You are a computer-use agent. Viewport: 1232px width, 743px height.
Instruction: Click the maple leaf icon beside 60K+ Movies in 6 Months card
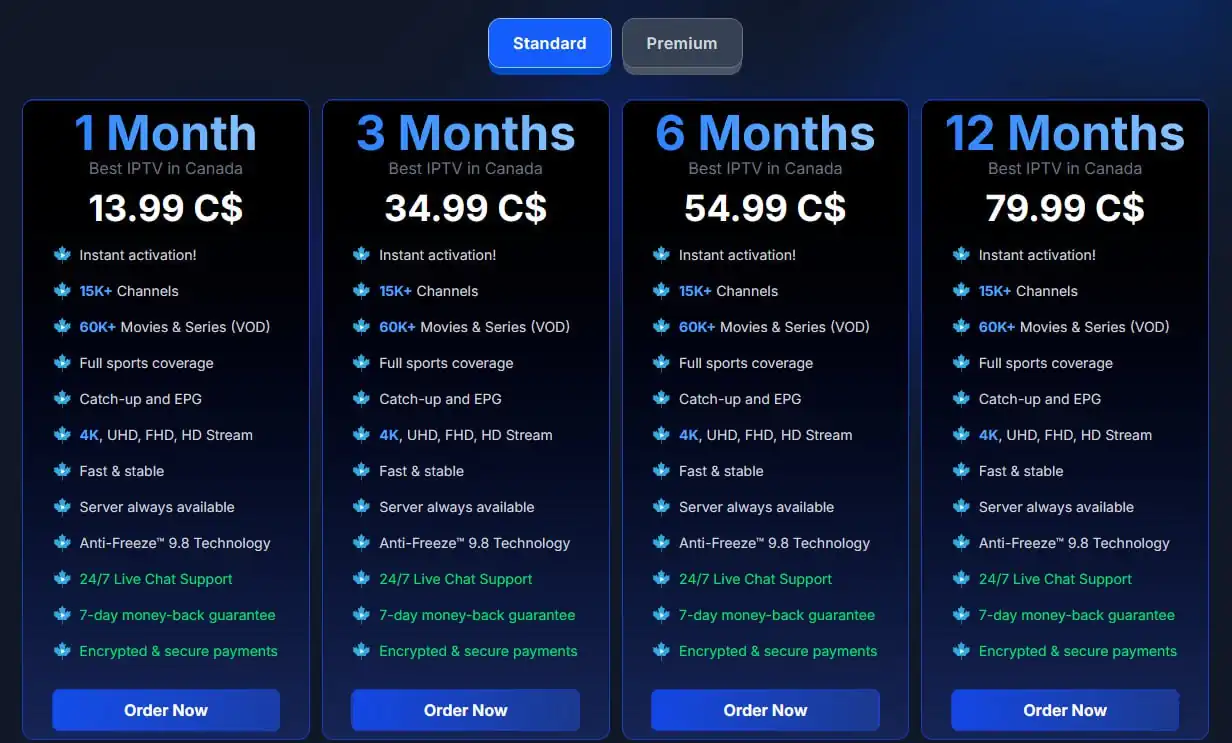(x=661, y=327)
